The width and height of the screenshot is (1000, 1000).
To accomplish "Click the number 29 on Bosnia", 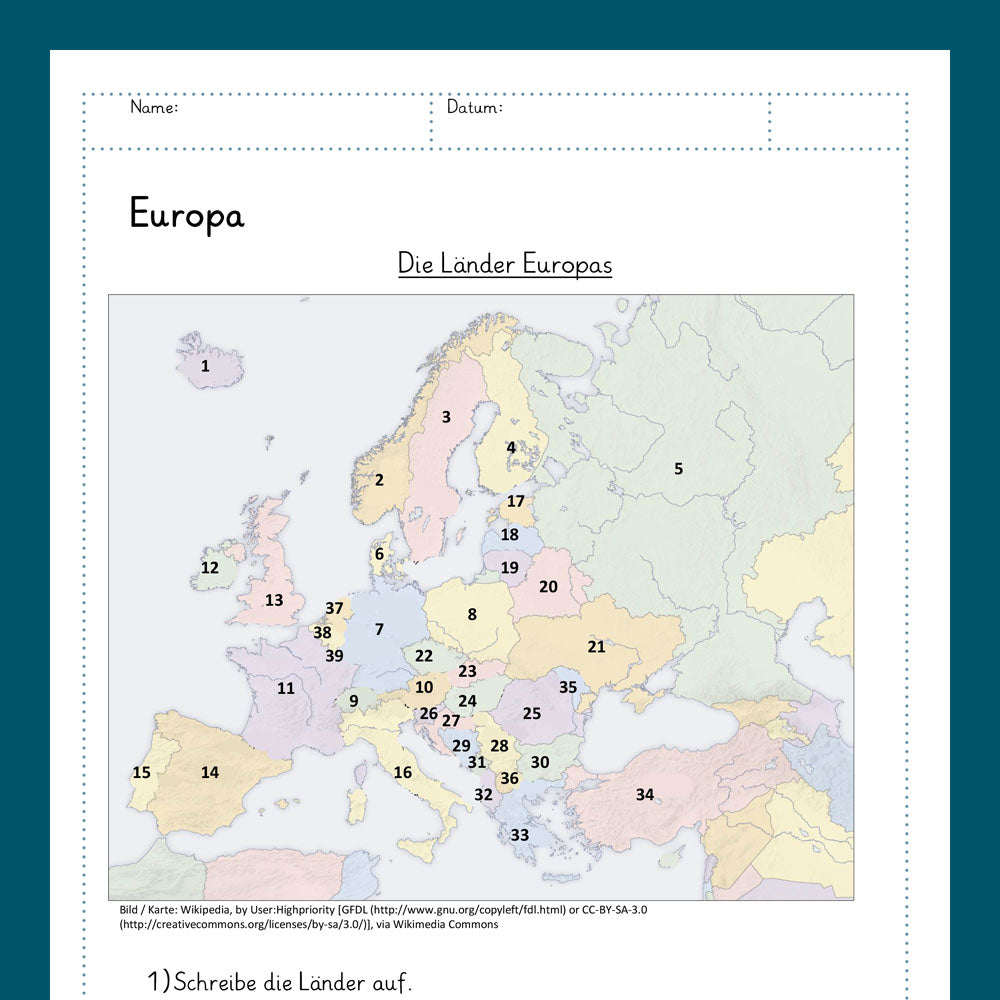I will coord(461,746).
